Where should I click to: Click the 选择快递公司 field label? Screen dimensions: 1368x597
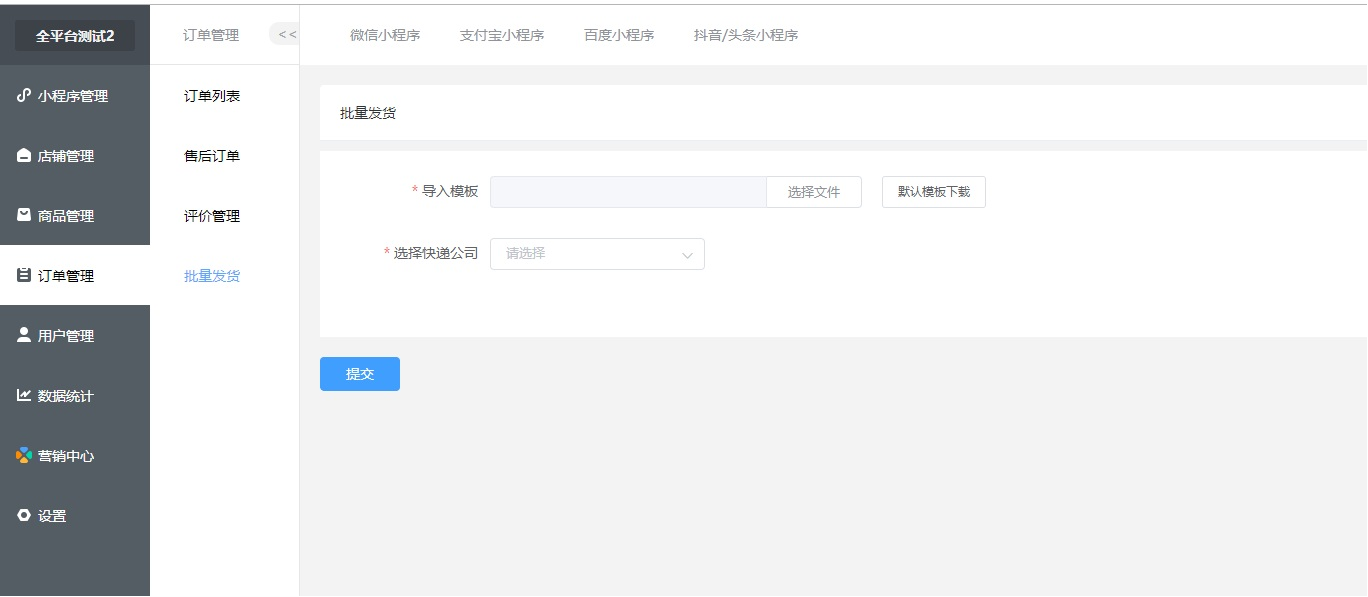tap(436, 253)
